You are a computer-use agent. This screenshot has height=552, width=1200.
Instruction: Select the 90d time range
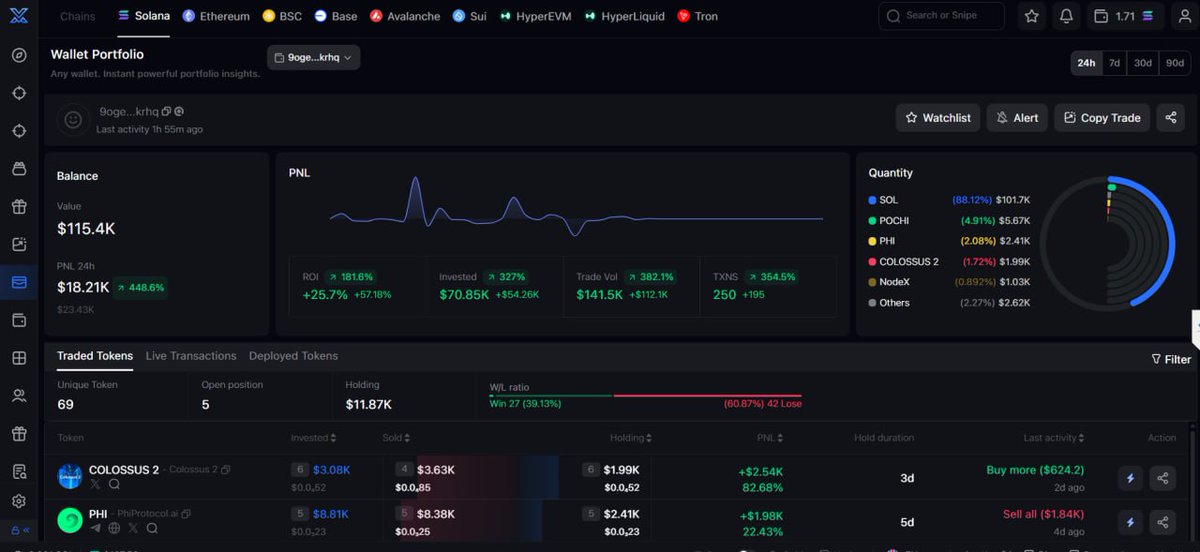(x=1174, y=62)
